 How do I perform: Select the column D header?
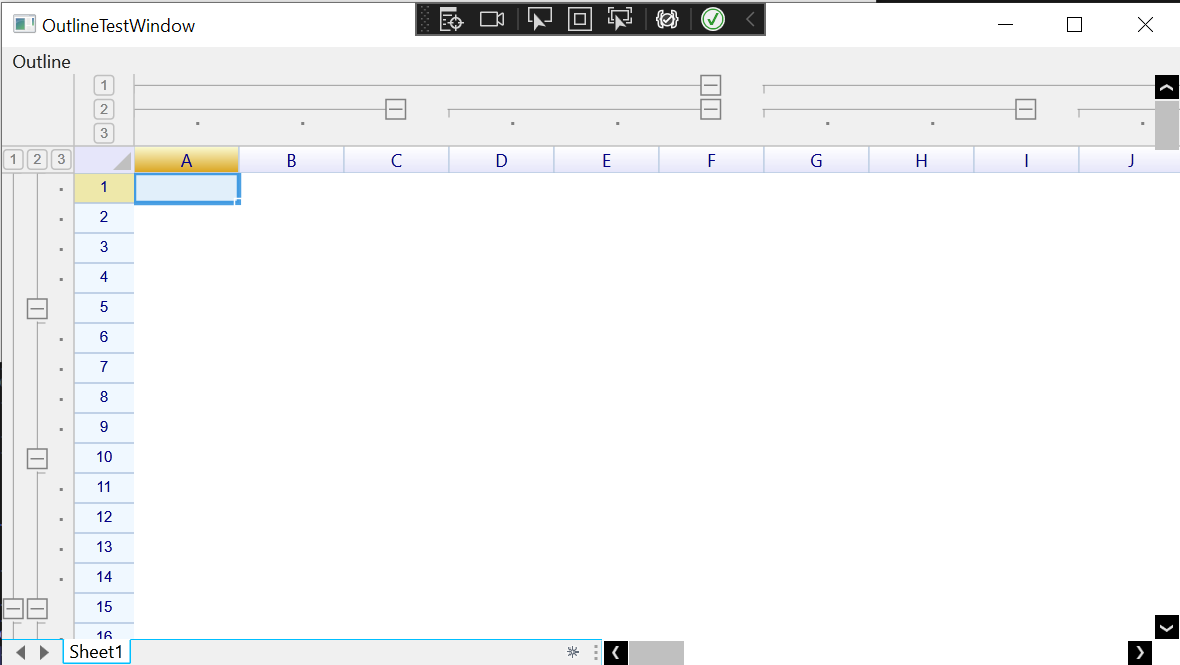[x=501, y=159]
